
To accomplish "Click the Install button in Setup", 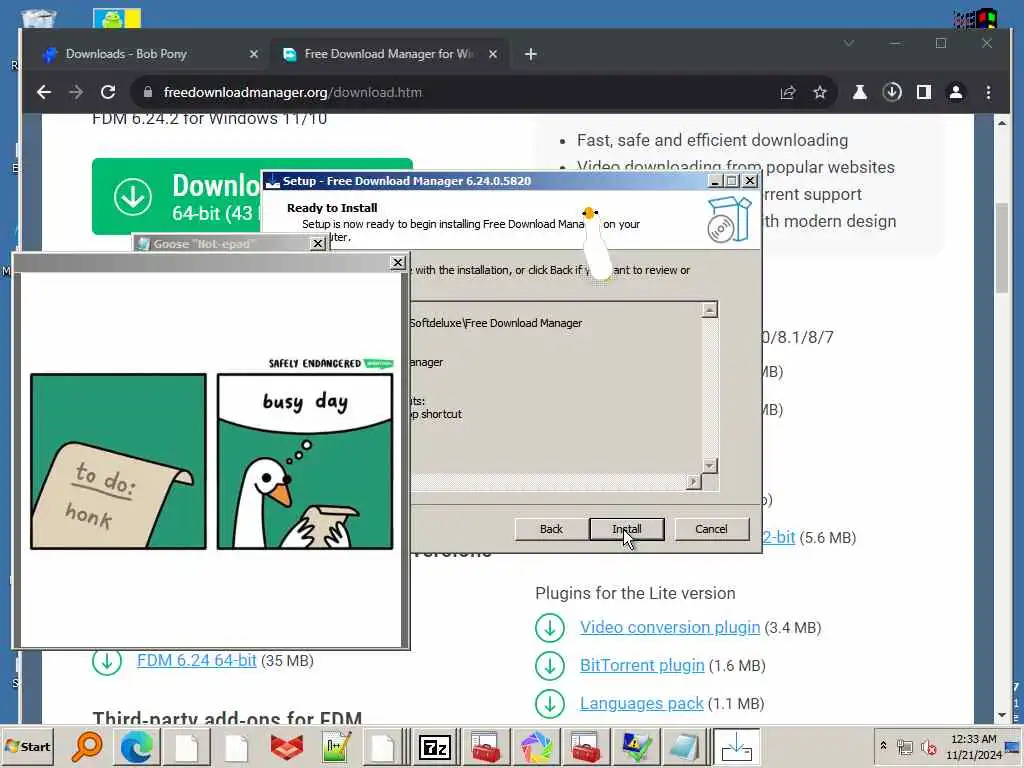I will [626, 529].
